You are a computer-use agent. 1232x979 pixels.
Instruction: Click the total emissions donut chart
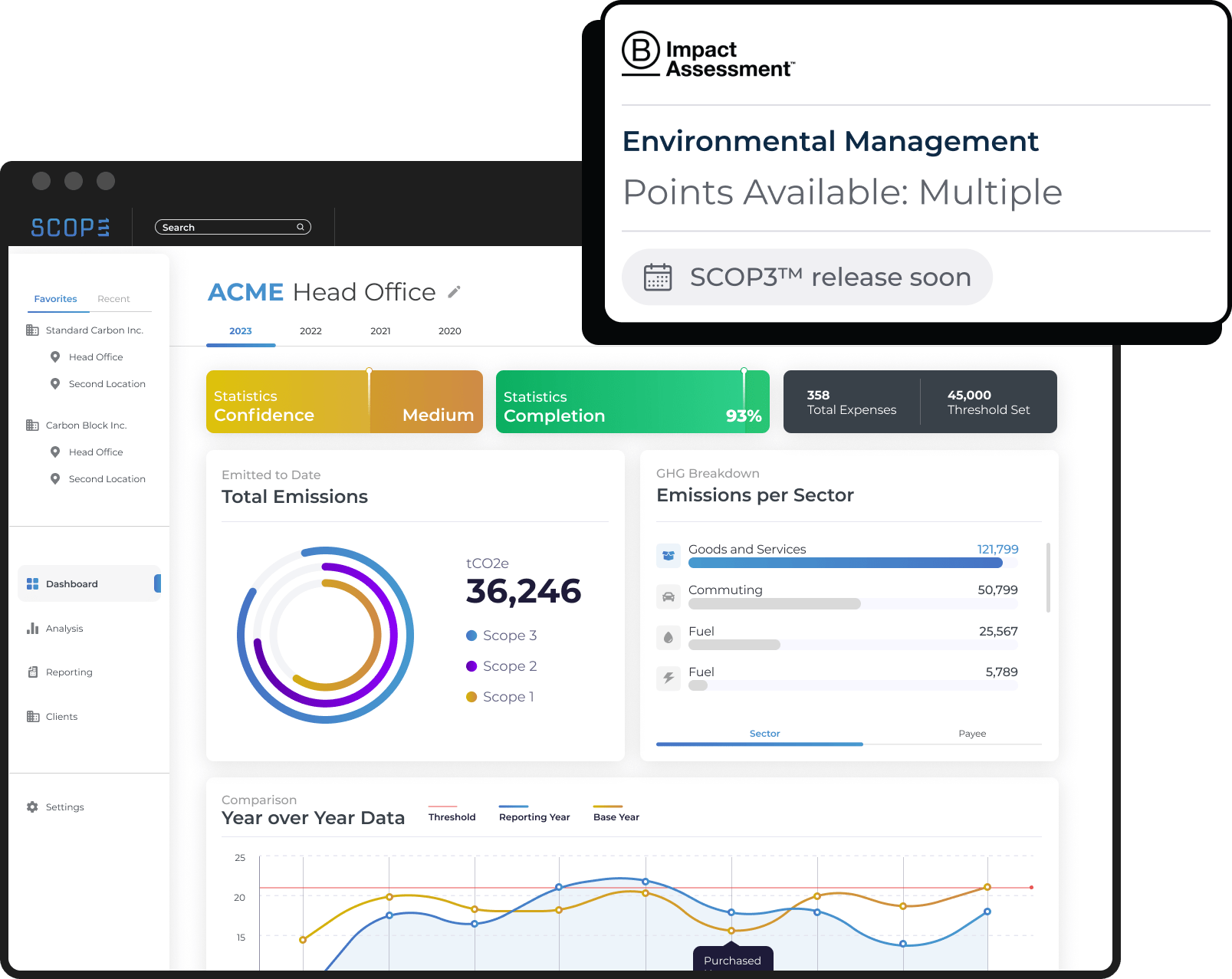pyautogui.click(x=326, y=635)
